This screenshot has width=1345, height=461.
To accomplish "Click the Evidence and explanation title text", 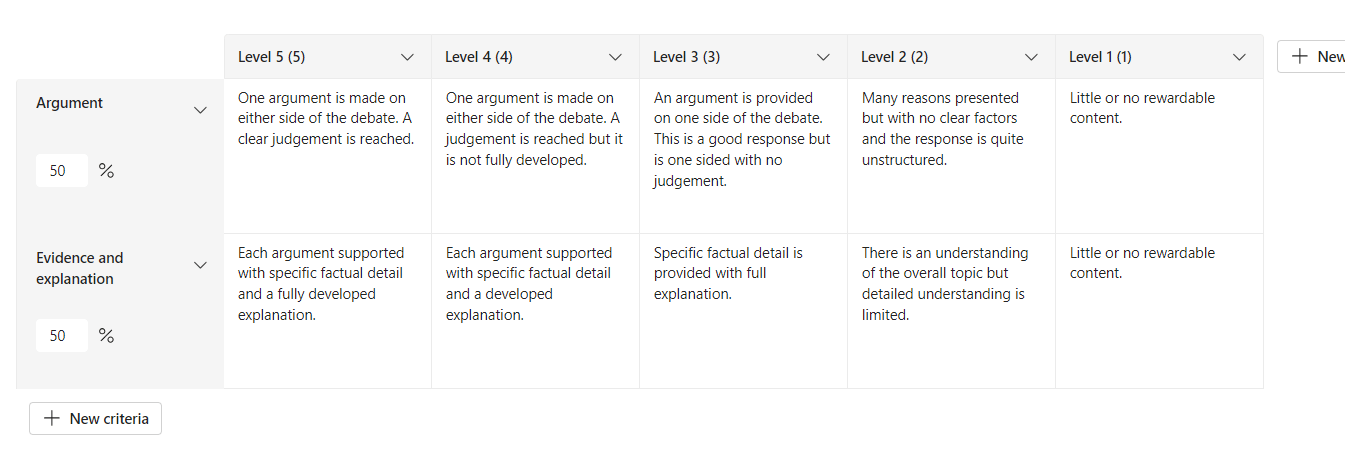I will (80, 268).
